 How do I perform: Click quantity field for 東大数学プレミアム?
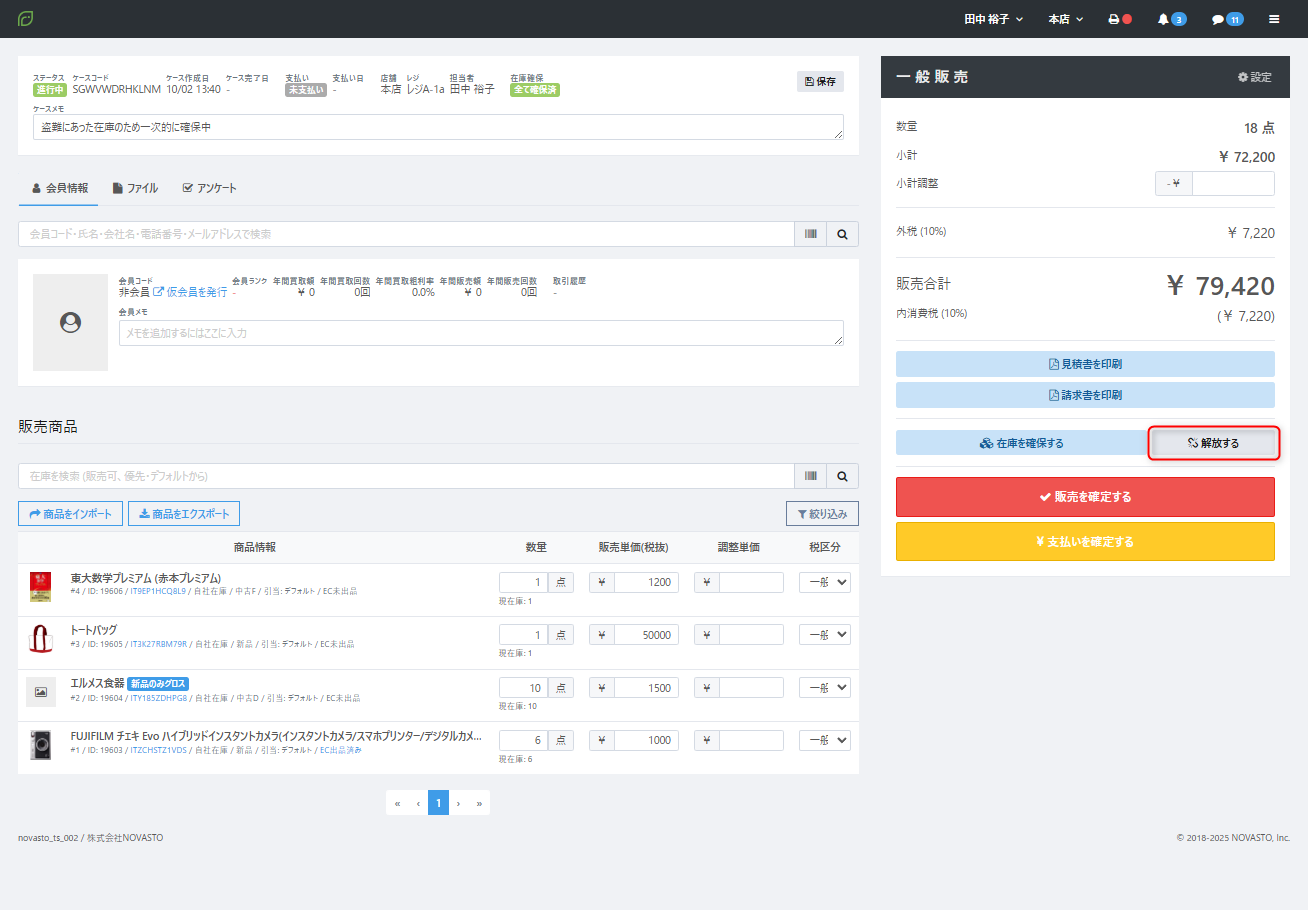click(524, 582)
